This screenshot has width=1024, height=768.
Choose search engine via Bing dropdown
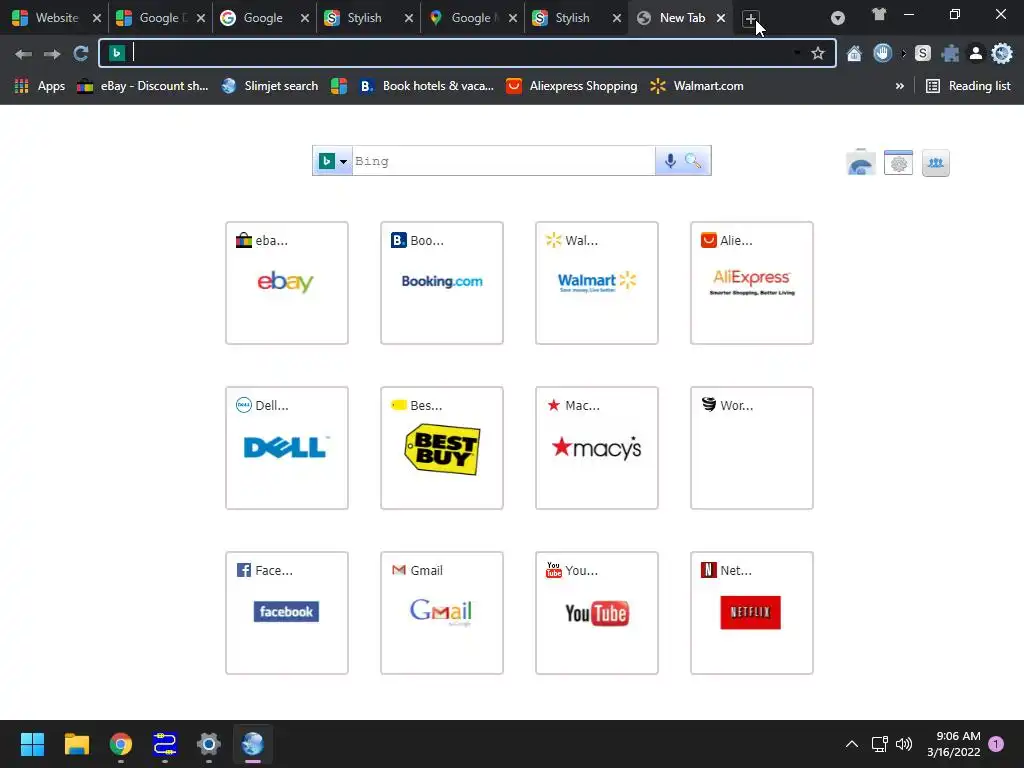(333, 161)
